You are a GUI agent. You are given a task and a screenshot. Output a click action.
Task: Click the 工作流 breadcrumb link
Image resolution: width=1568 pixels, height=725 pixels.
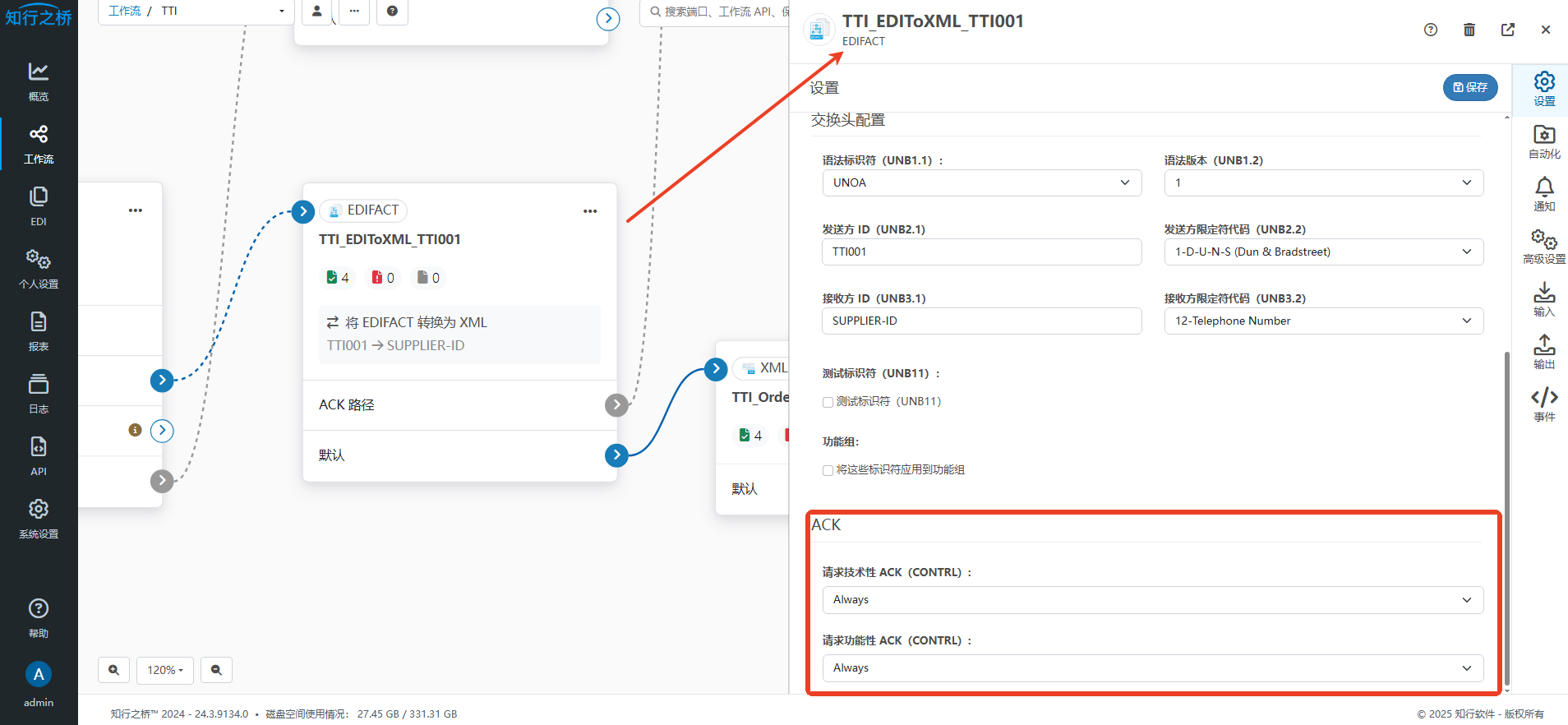(124, 11)
